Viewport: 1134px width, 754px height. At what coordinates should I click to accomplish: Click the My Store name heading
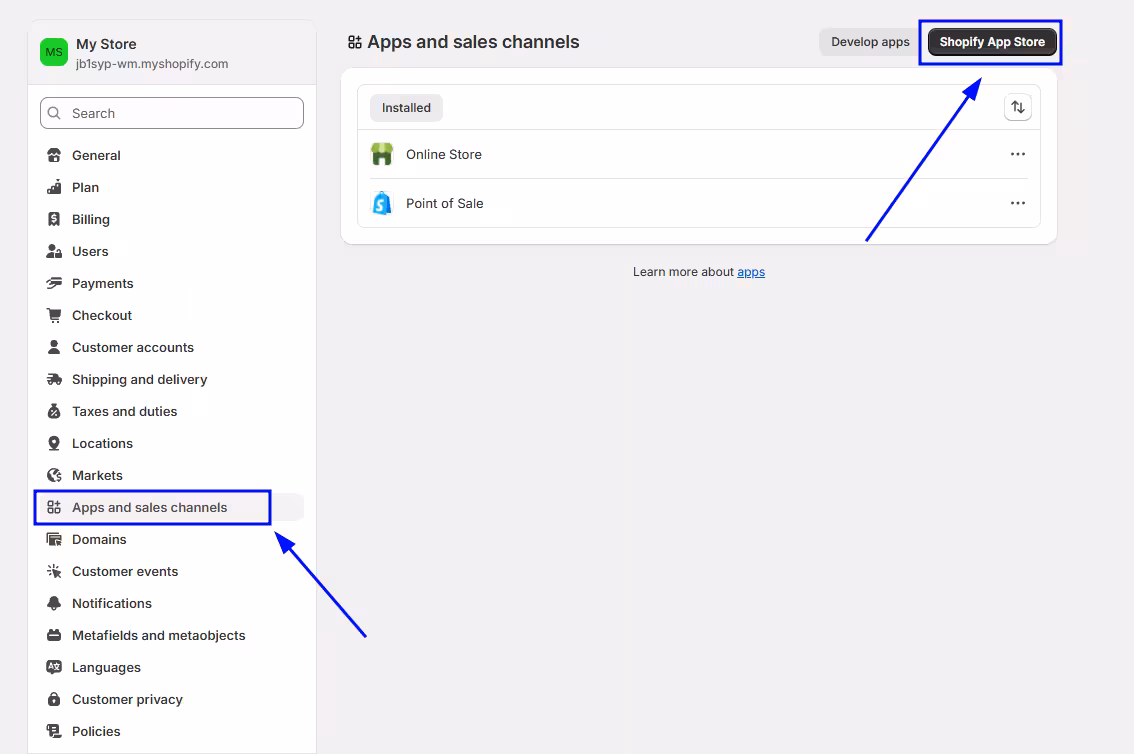click(106, 44)
